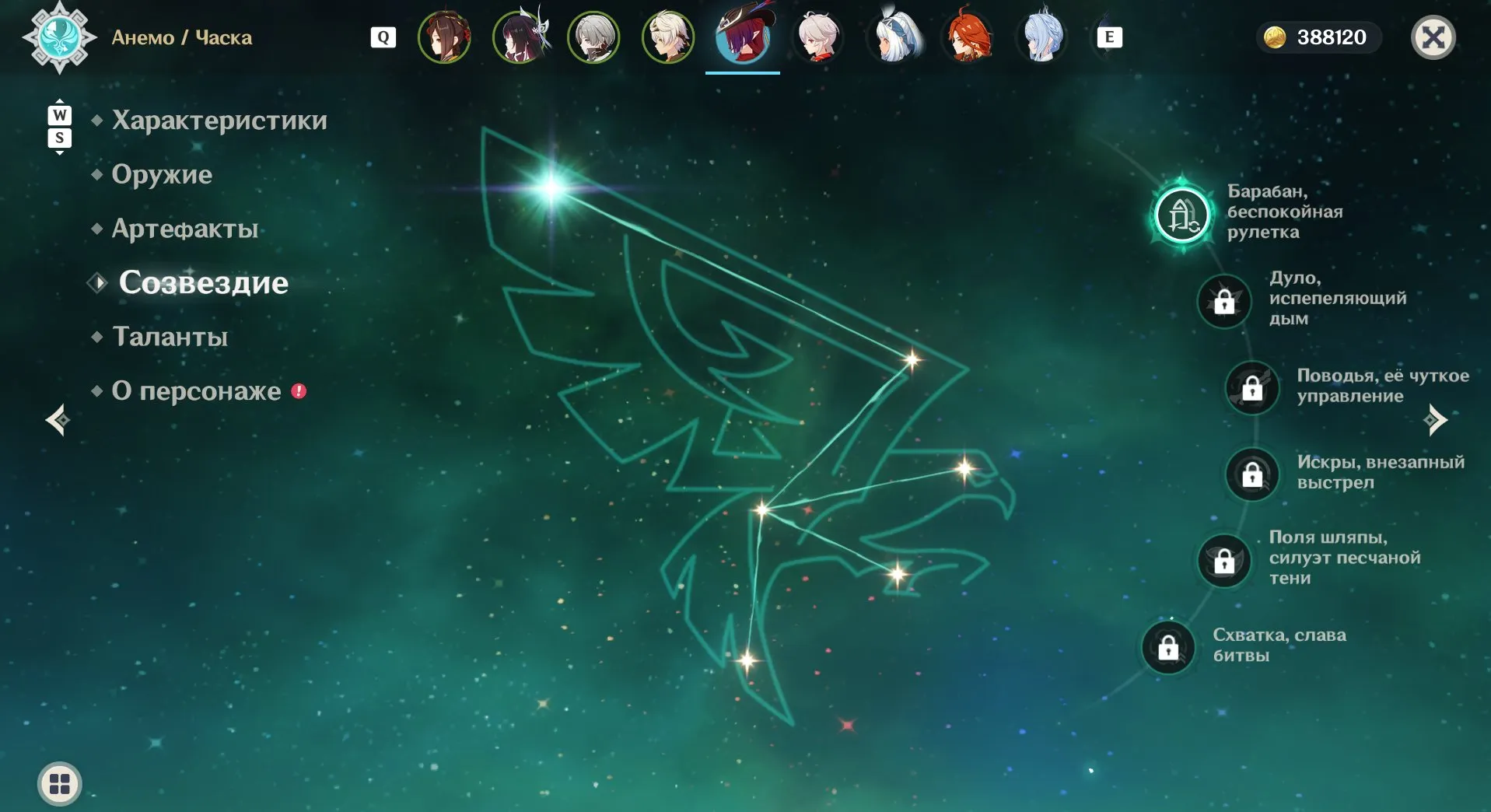
Task: Switch to the pale blue-haired character portrait
Action: [1042, 37]
